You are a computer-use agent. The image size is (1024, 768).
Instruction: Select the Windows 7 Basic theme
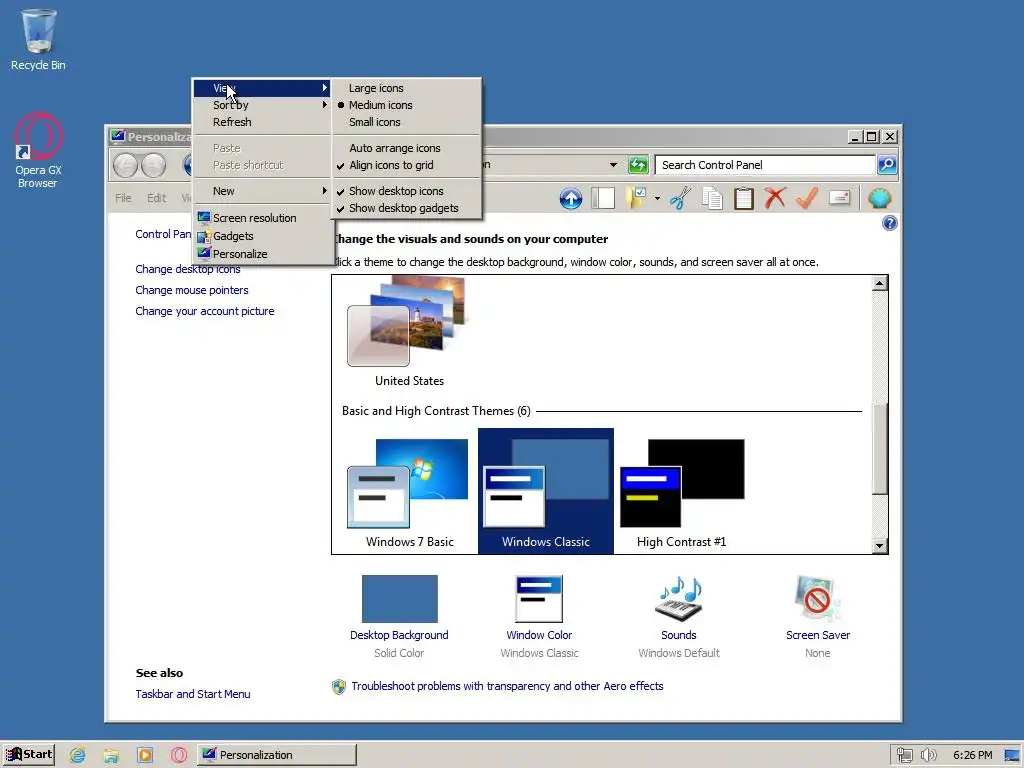pos(409,493)
